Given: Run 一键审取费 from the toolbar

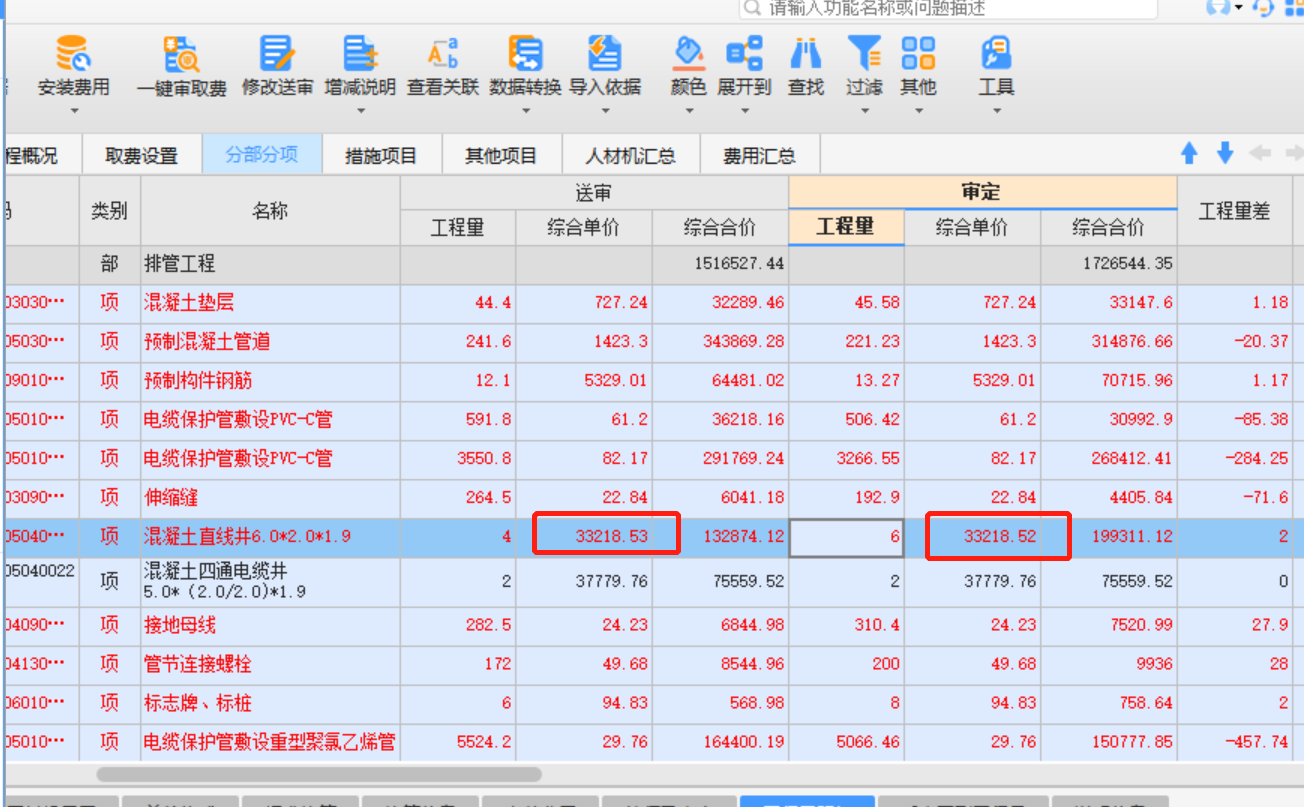Looking at the screenshot, I should (181, 52).
